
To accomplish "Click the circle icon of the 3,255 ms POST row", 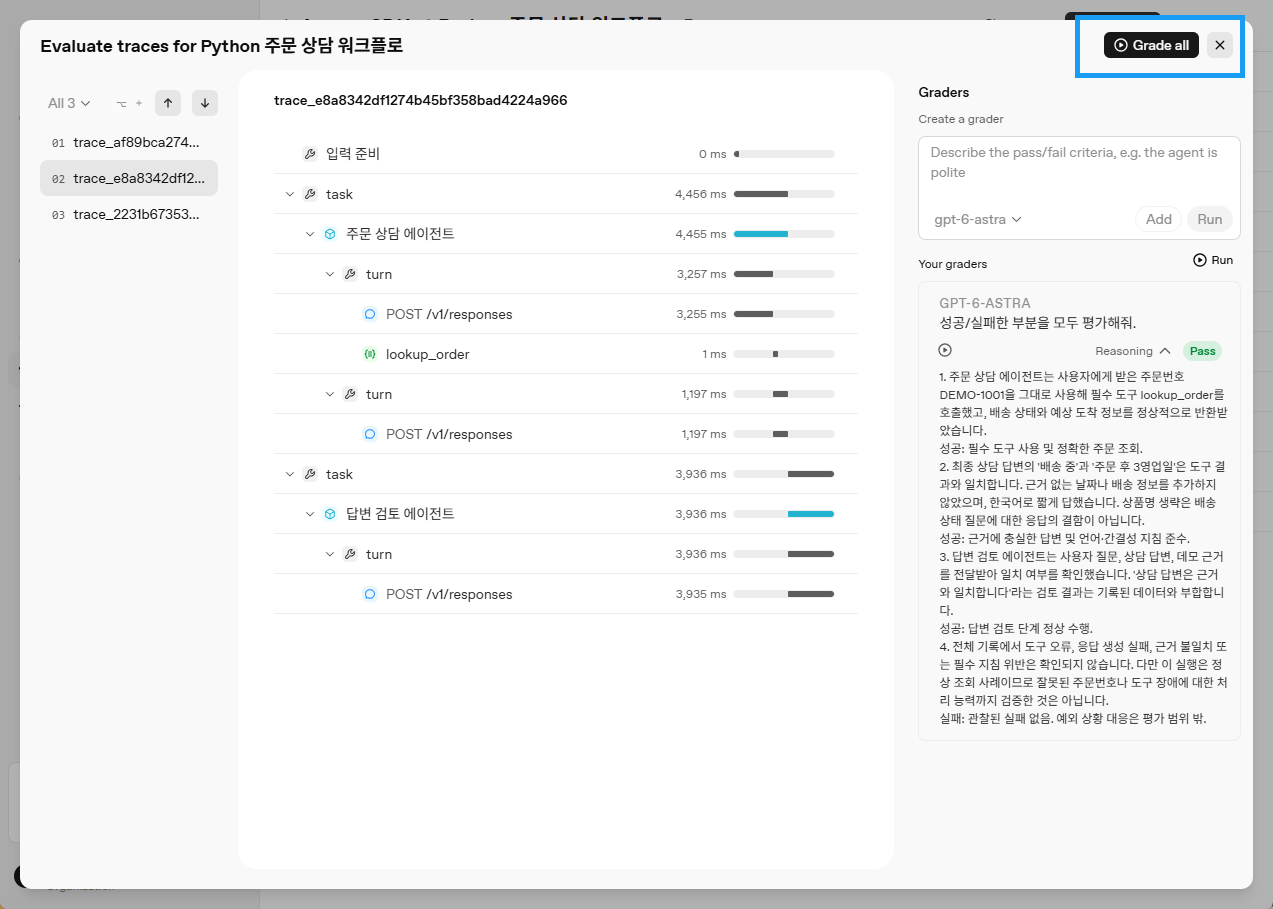I will pyautogui.click(x=370, y=314).
